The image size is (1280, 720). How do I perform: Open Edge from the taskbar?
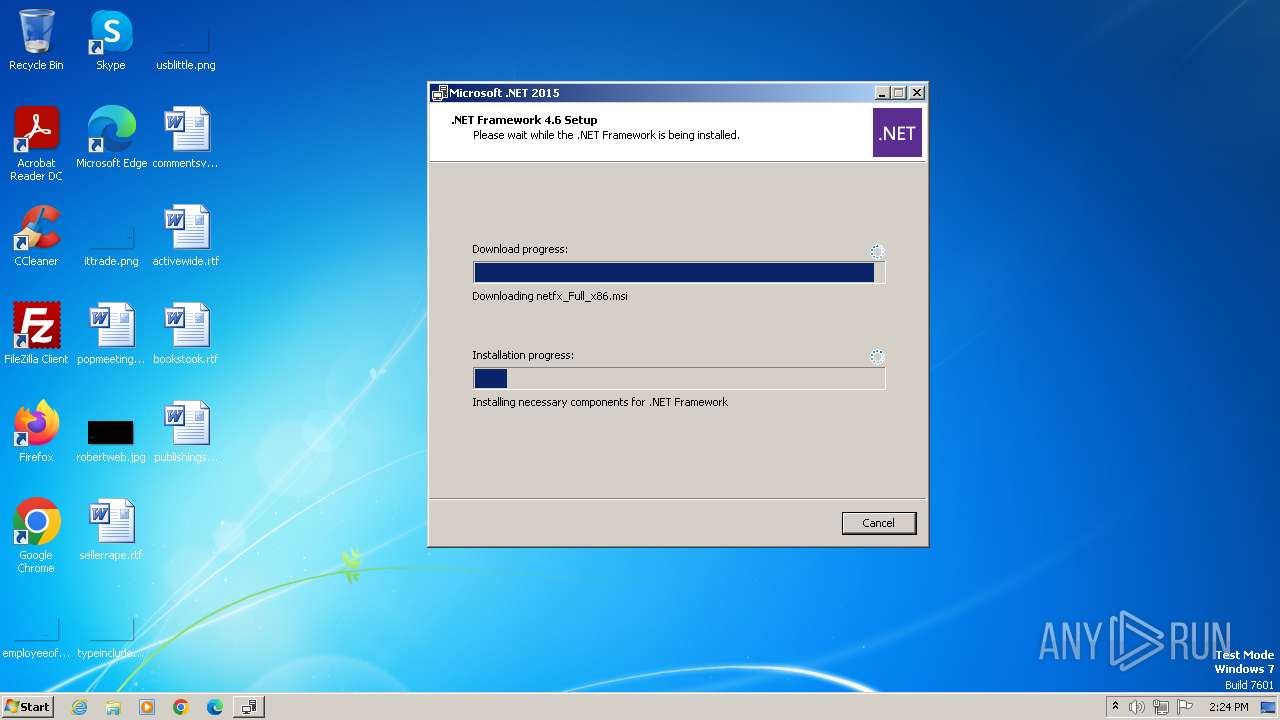click(x=215, y=707)
